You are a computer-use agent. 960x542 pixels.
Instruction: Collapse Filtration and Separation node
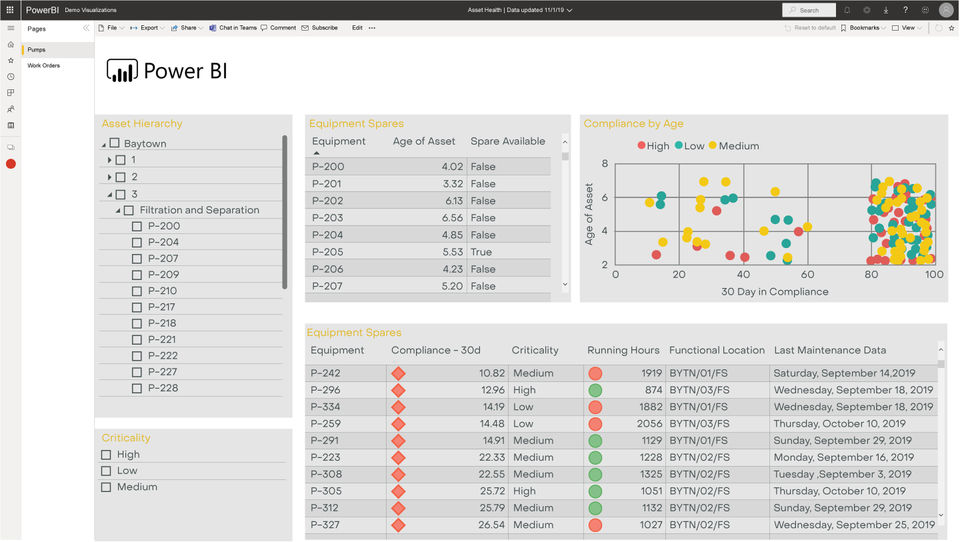(118, 211)
